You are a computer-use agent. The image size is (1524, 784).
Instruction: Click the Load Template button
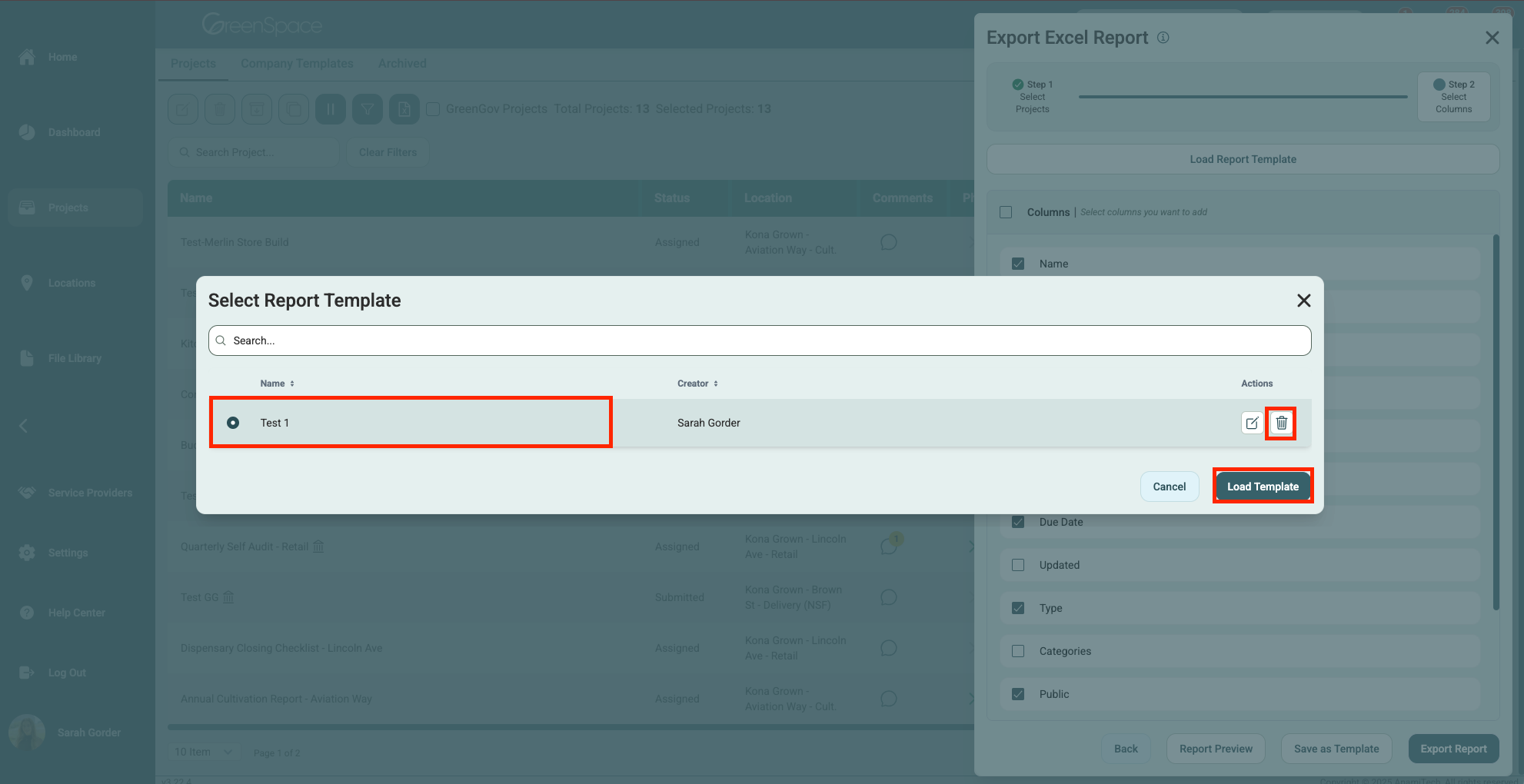coord(1263,487)
